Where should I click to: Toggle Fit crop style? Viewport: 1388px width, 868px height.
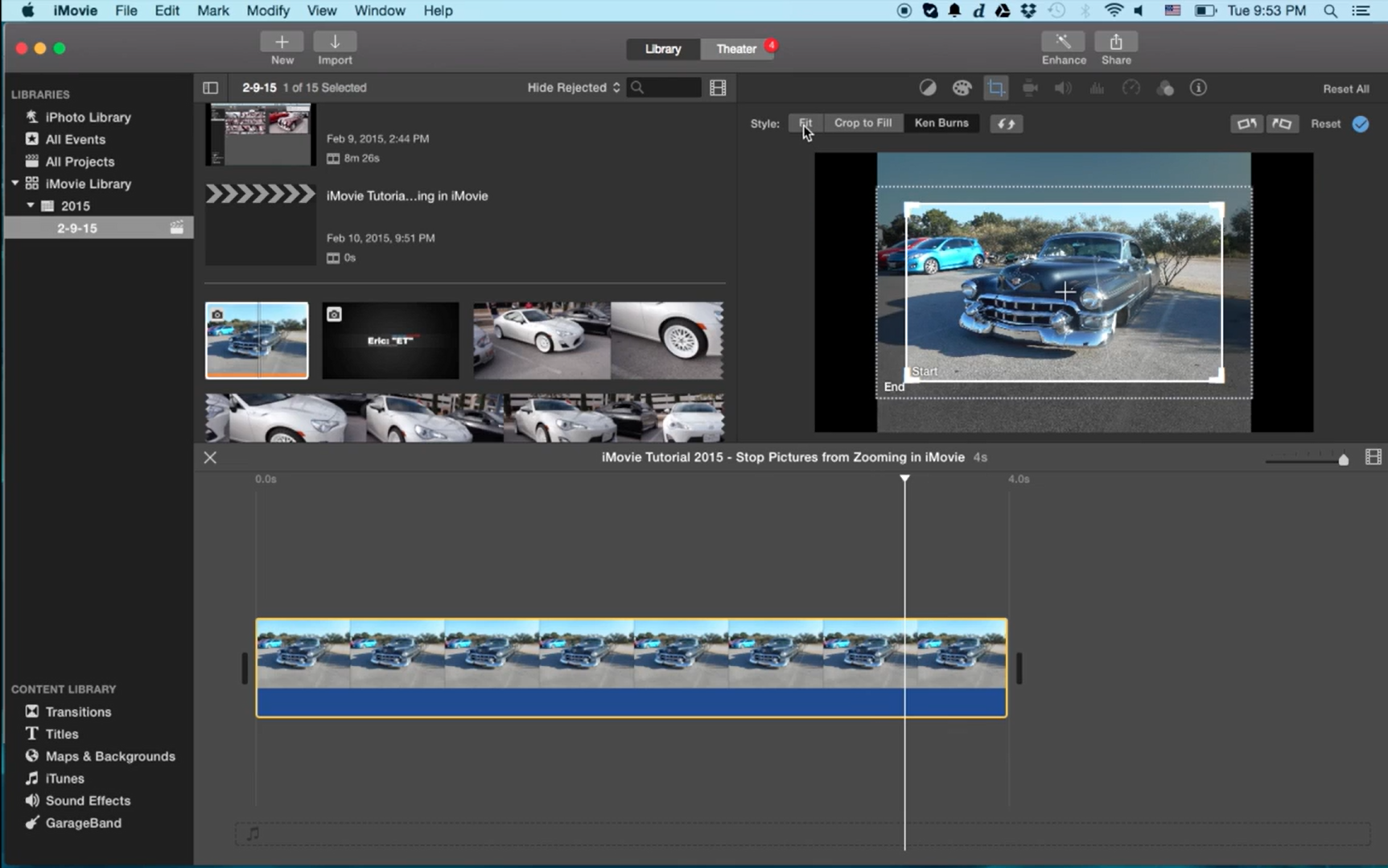click(x=806, y=122)
